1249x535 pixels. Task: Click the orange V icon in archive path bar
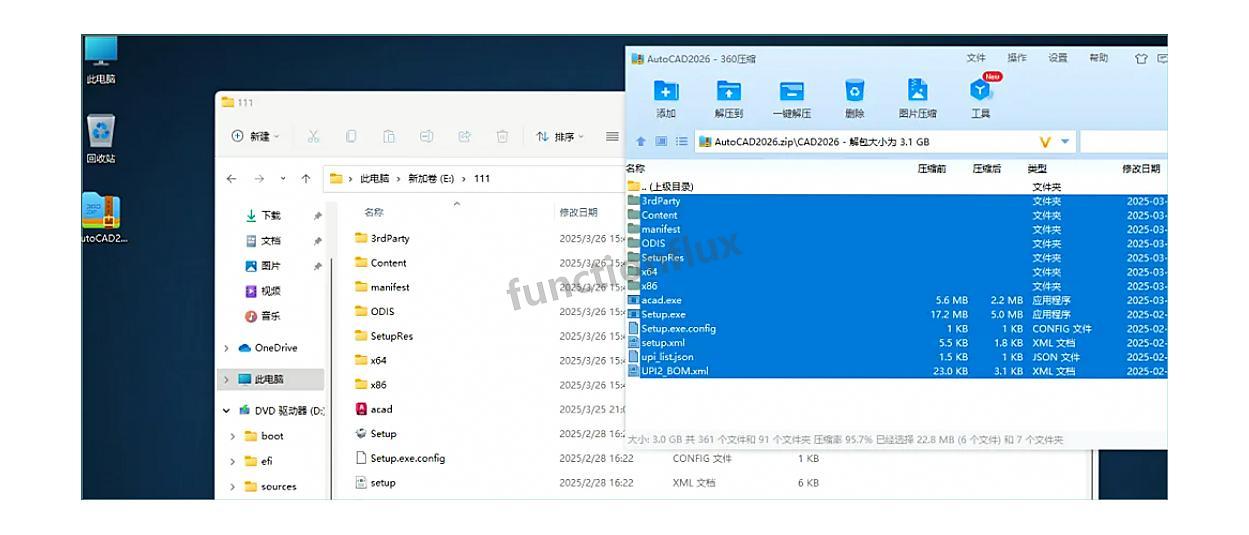point(1046,142)
